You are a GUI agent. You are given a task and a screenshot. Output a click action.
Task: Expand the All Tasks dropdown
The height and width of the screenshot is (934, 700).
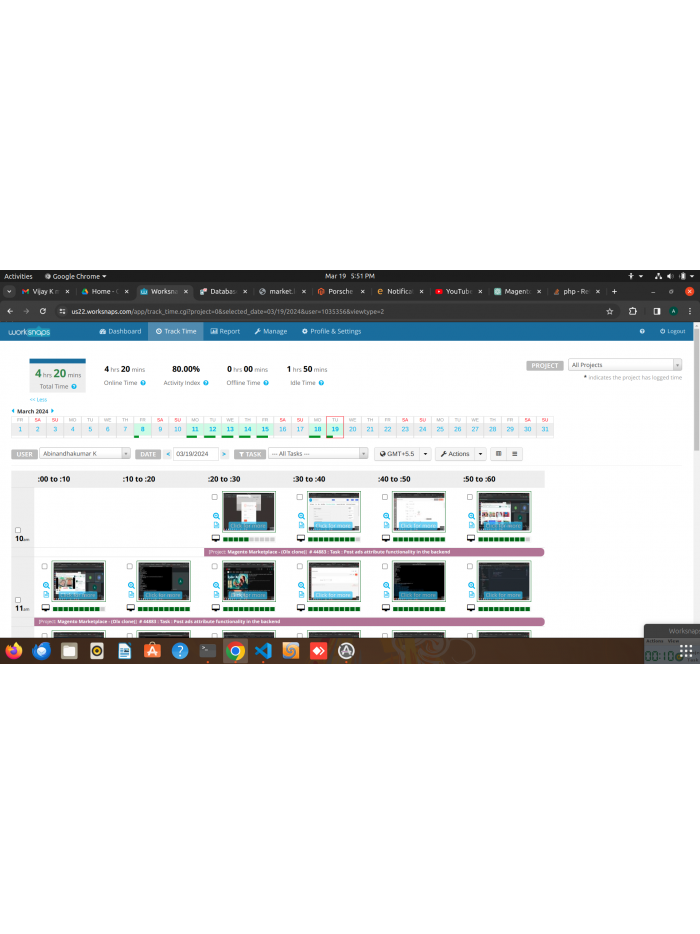pyautogui.click(x=318, y=454)
